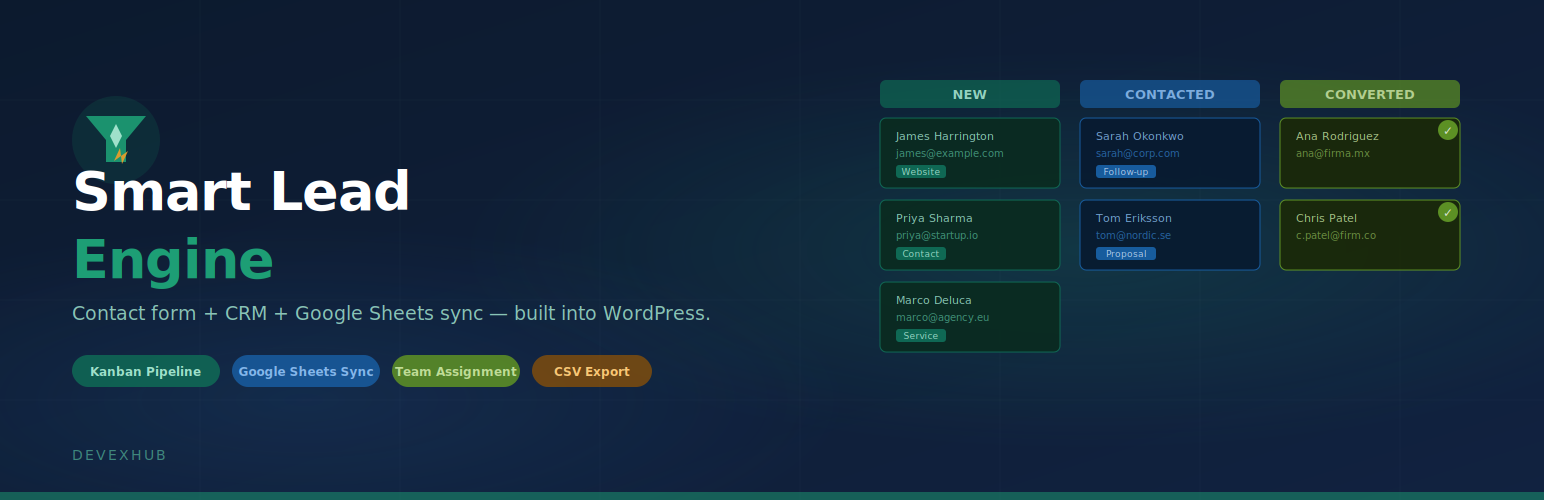Click the marco@agency.eu email
This screenshot has width=1544, height=500.
click(x=943, y=317)
